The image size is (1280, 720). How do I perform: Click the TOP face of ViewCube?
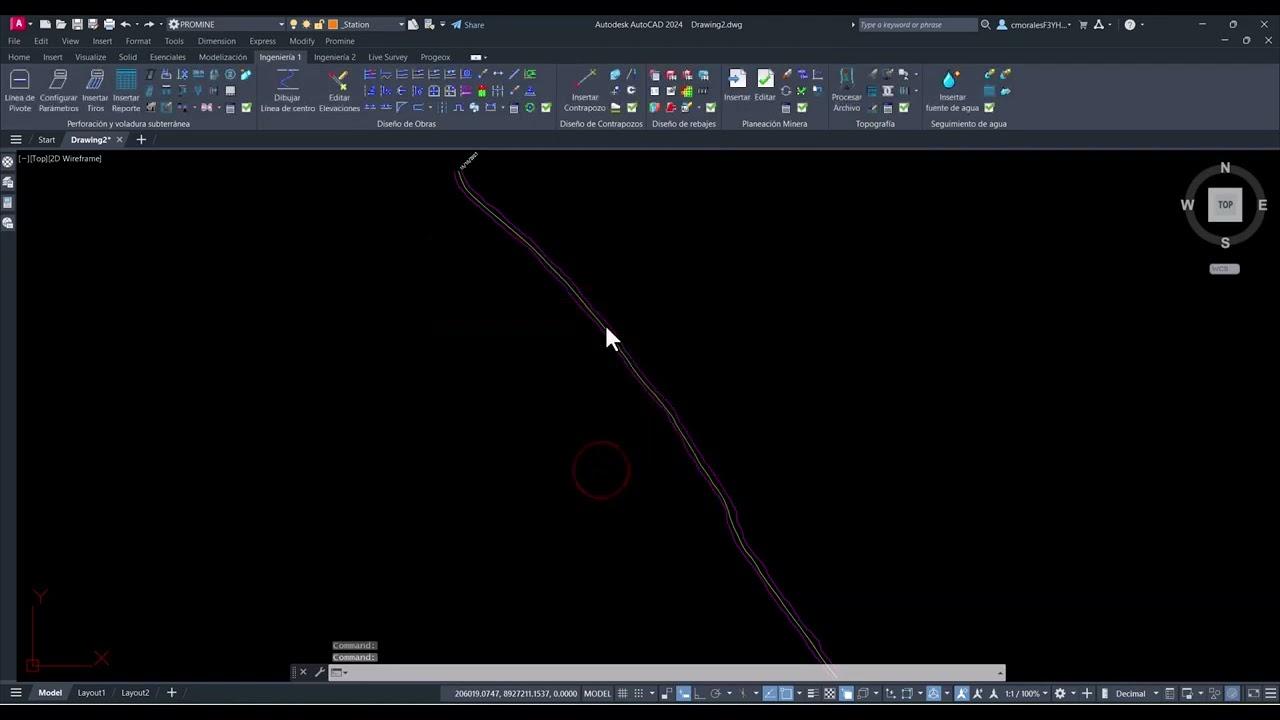[1225, 205]
